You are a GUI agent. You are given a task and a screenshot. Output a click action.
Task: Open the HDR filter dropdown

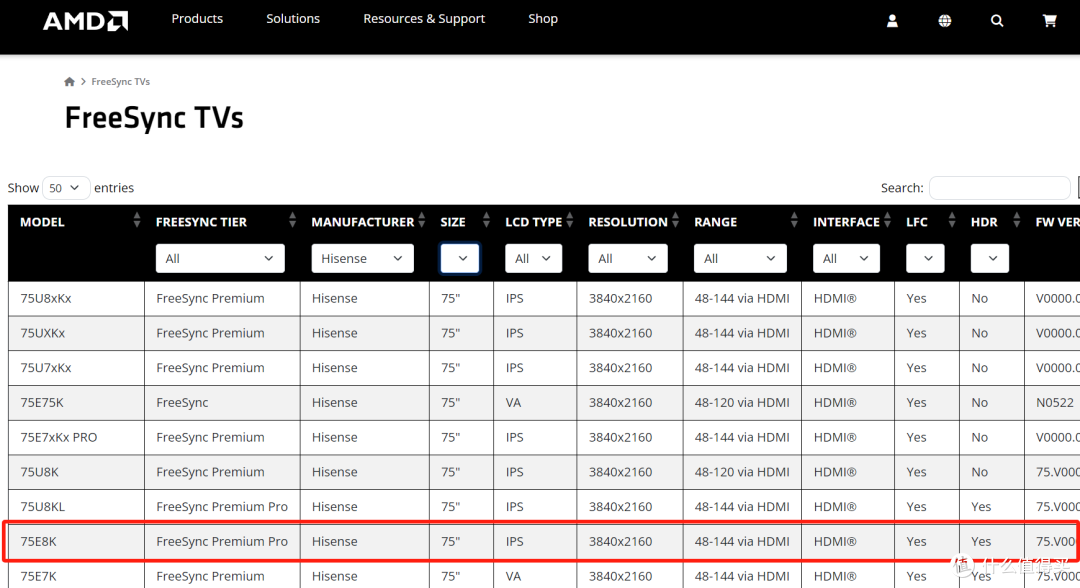[x=990, y=258]
